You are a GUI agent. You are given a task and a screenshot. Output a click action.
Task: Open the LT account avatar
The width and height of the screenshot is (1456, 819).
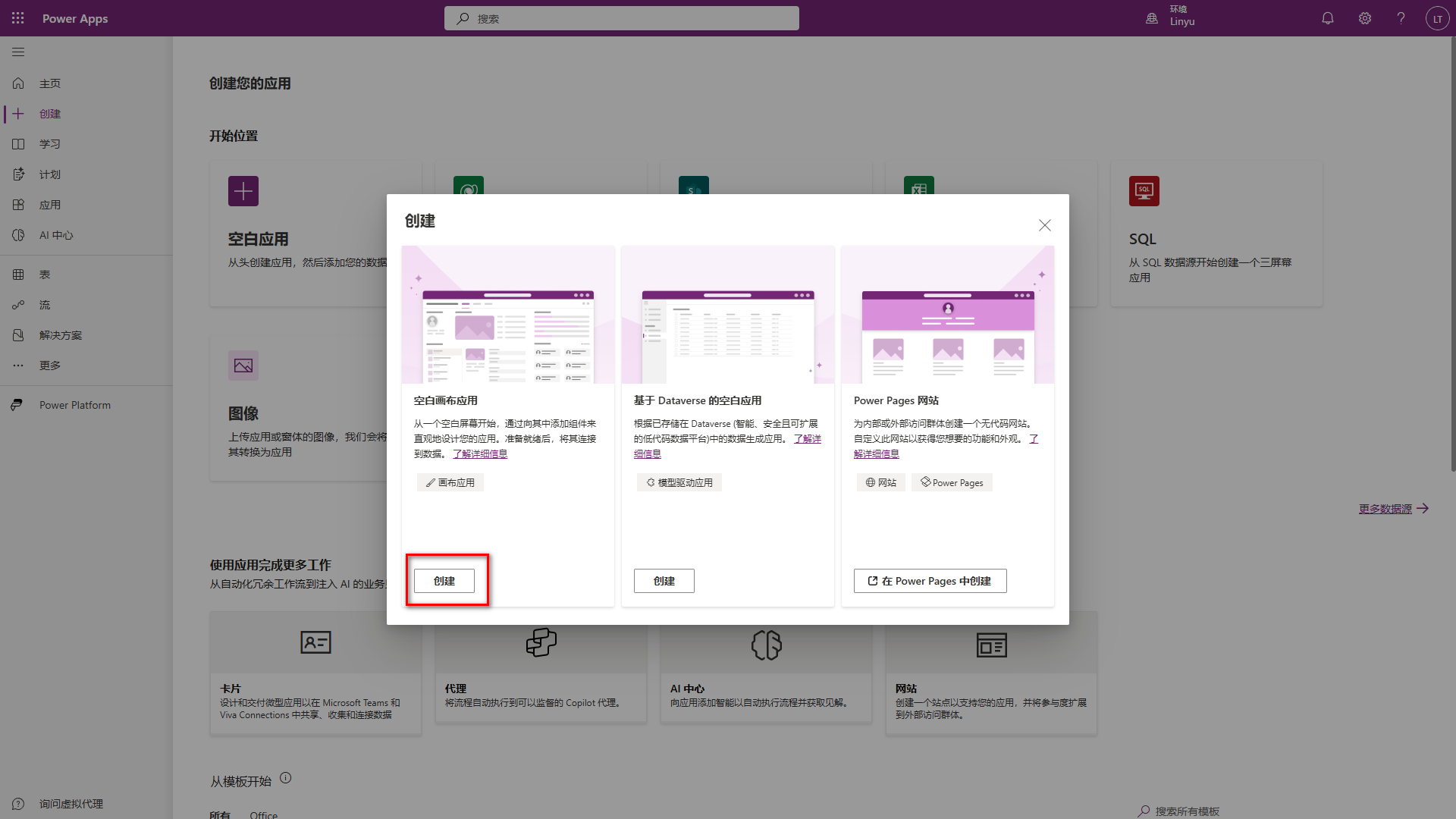pos(1437,18)
